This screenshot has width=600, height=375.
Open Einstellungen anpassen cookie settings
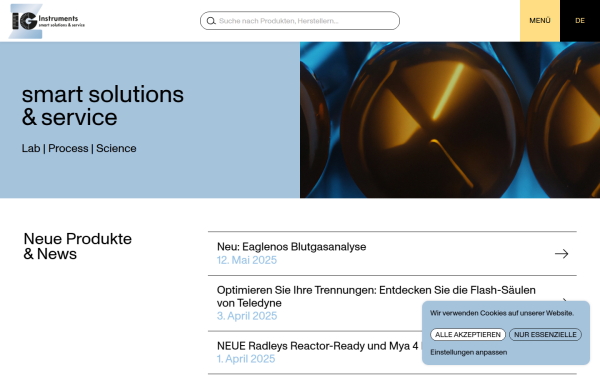468,352
